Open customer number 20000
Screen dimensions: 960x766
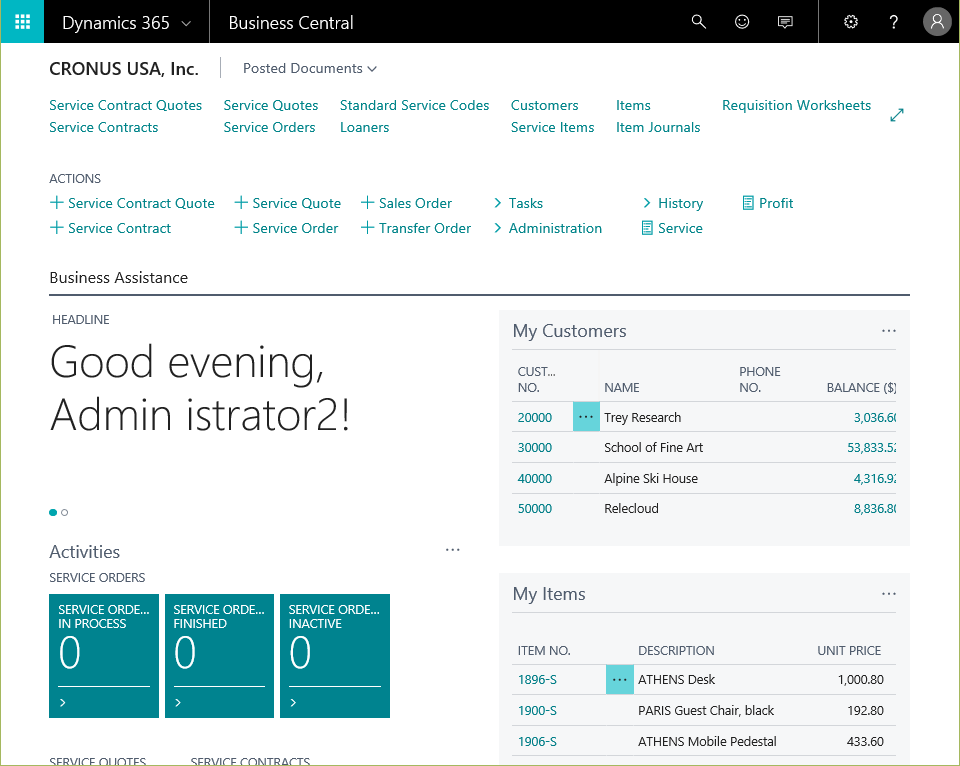point(534,418)
